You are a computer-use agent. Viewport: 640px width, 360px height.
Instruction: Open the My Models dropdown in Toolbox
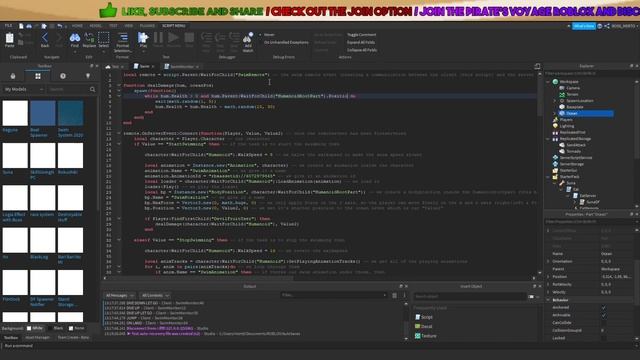point(24,89)
